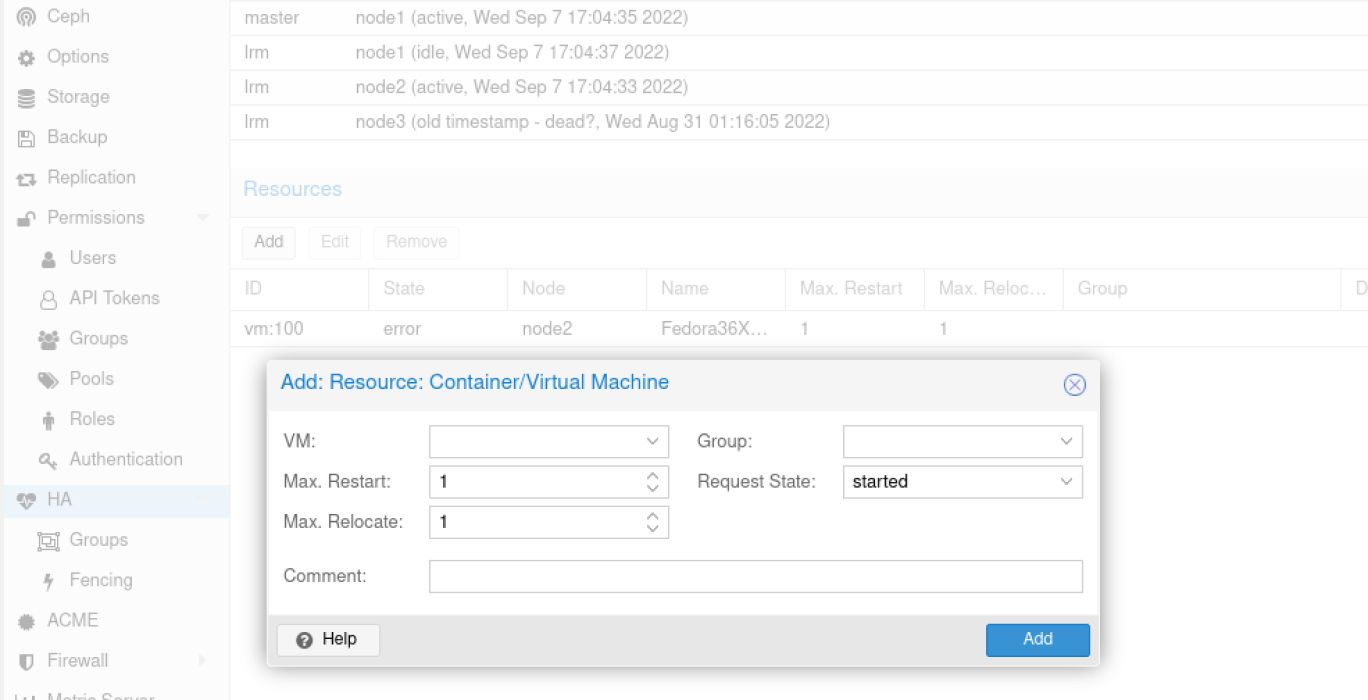1368x700 pixels.
Task: Select HA Groups in sidebar
Action: 98,540
